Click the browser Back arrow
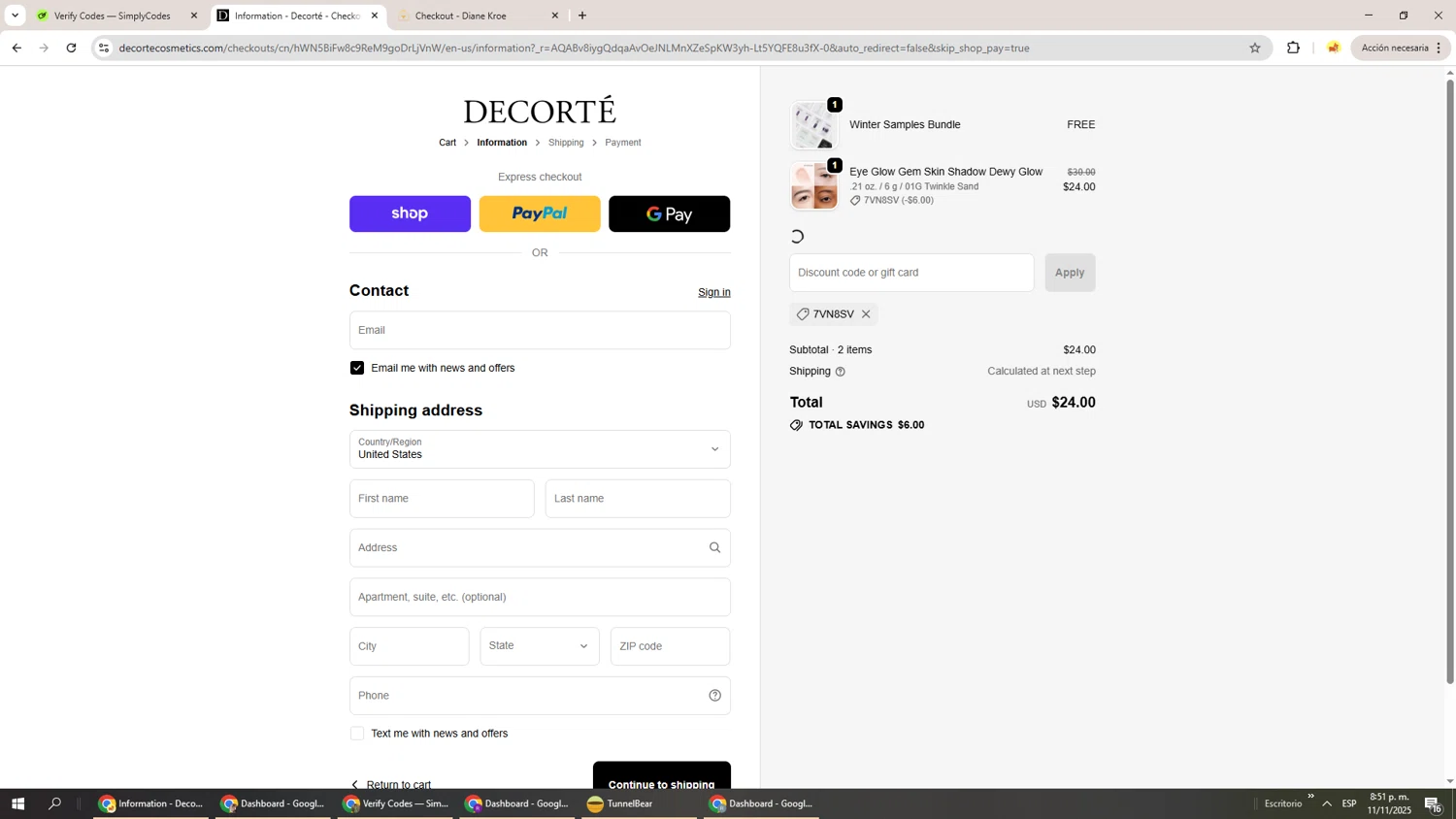Image resolution: width=1456 pixels, height=819 pixels. coord(17,48)
